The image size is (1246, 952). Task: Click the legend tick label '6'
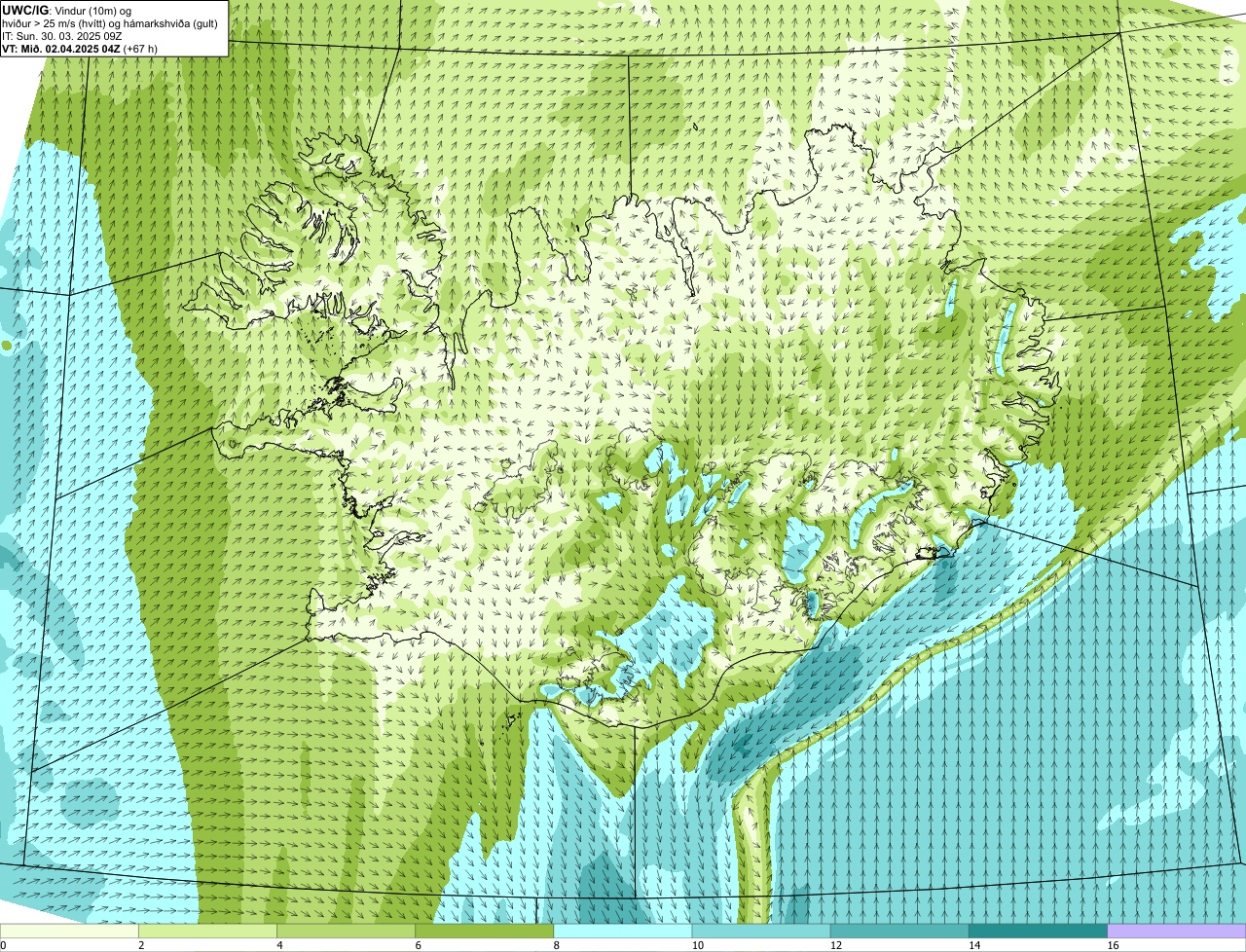[x=418, y=945]
